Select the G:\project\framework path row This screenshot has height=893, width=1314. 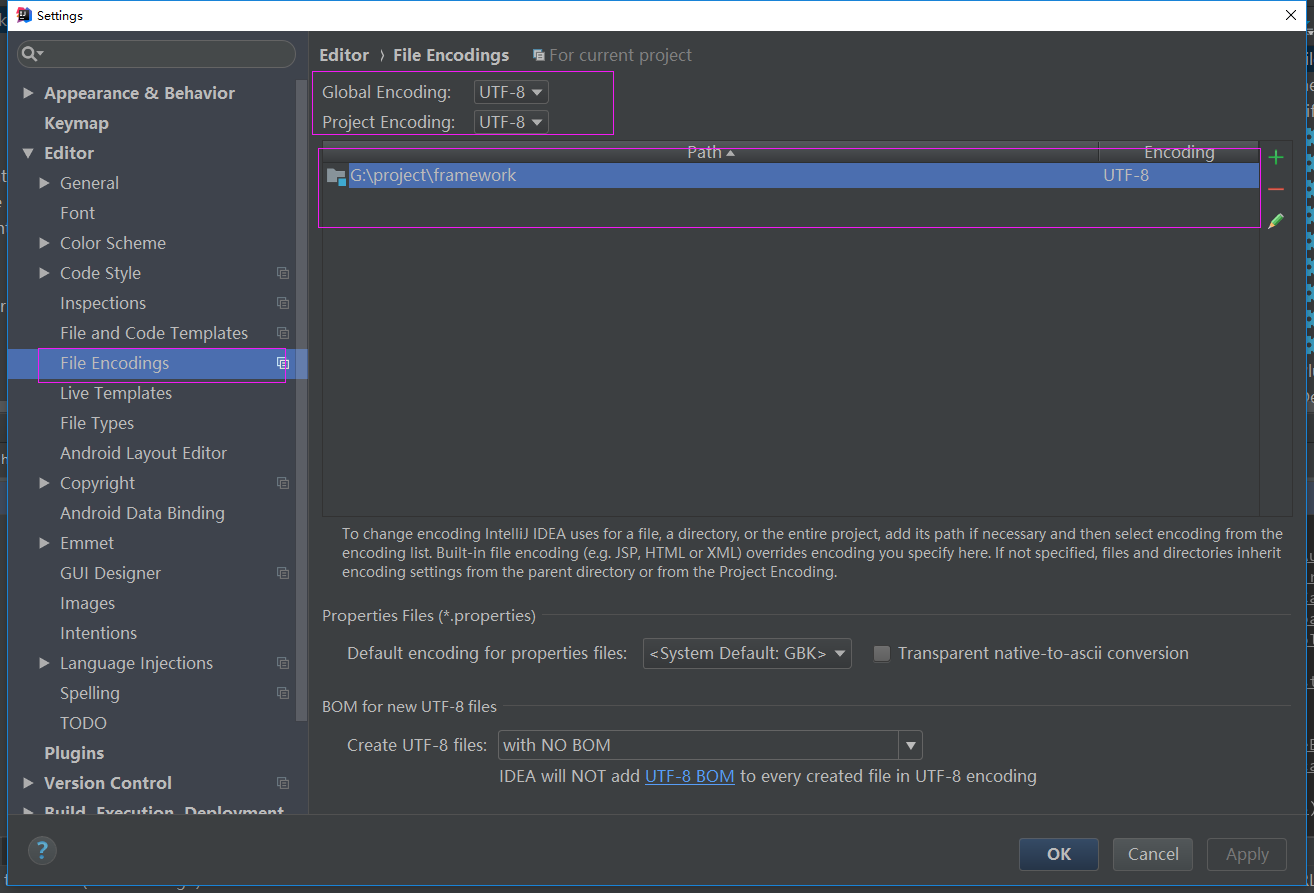790,176
